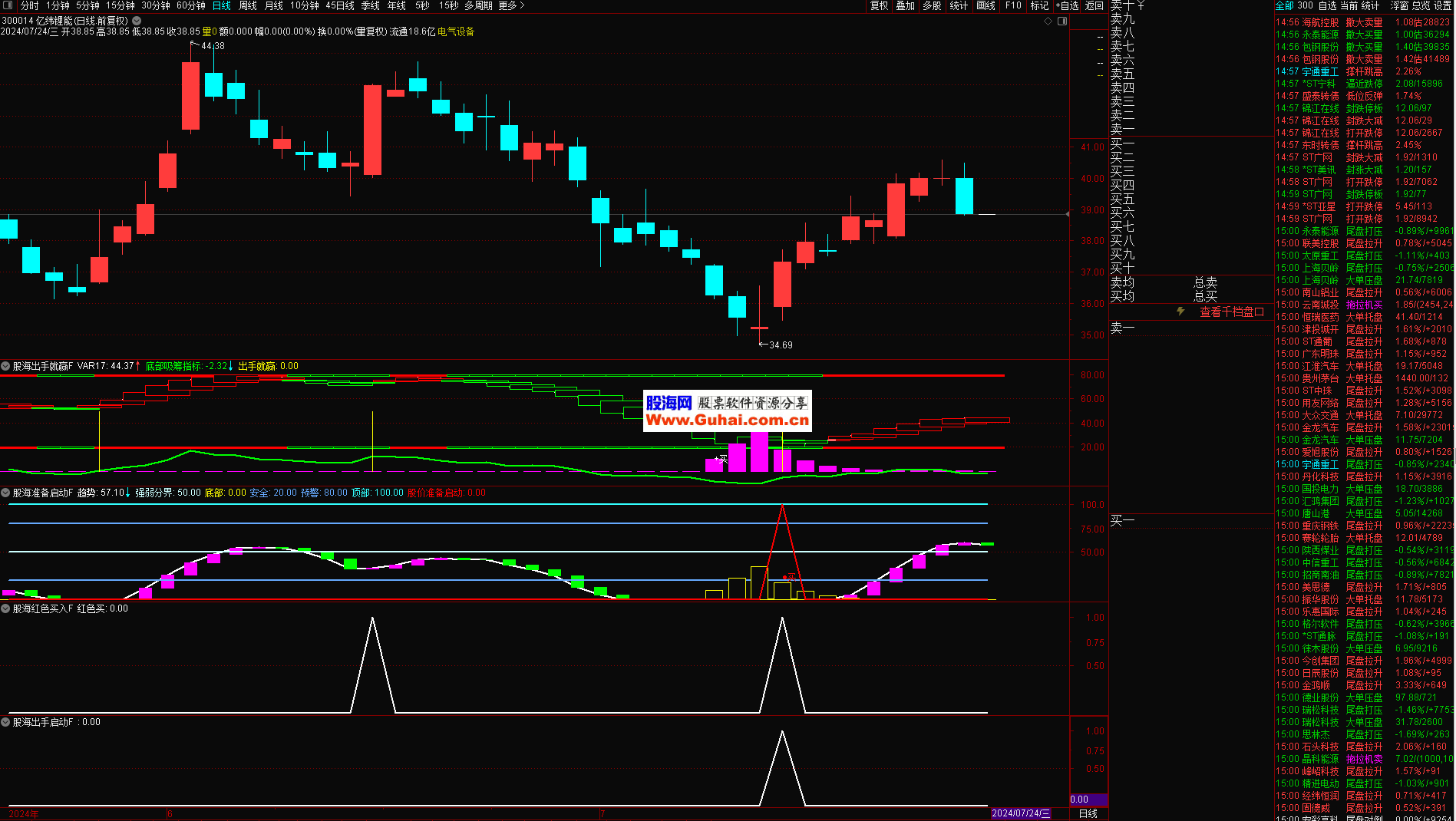Click the 日线 label at bottom right
This screenshot has height=821, width=1456.
tap(1088, 813)
